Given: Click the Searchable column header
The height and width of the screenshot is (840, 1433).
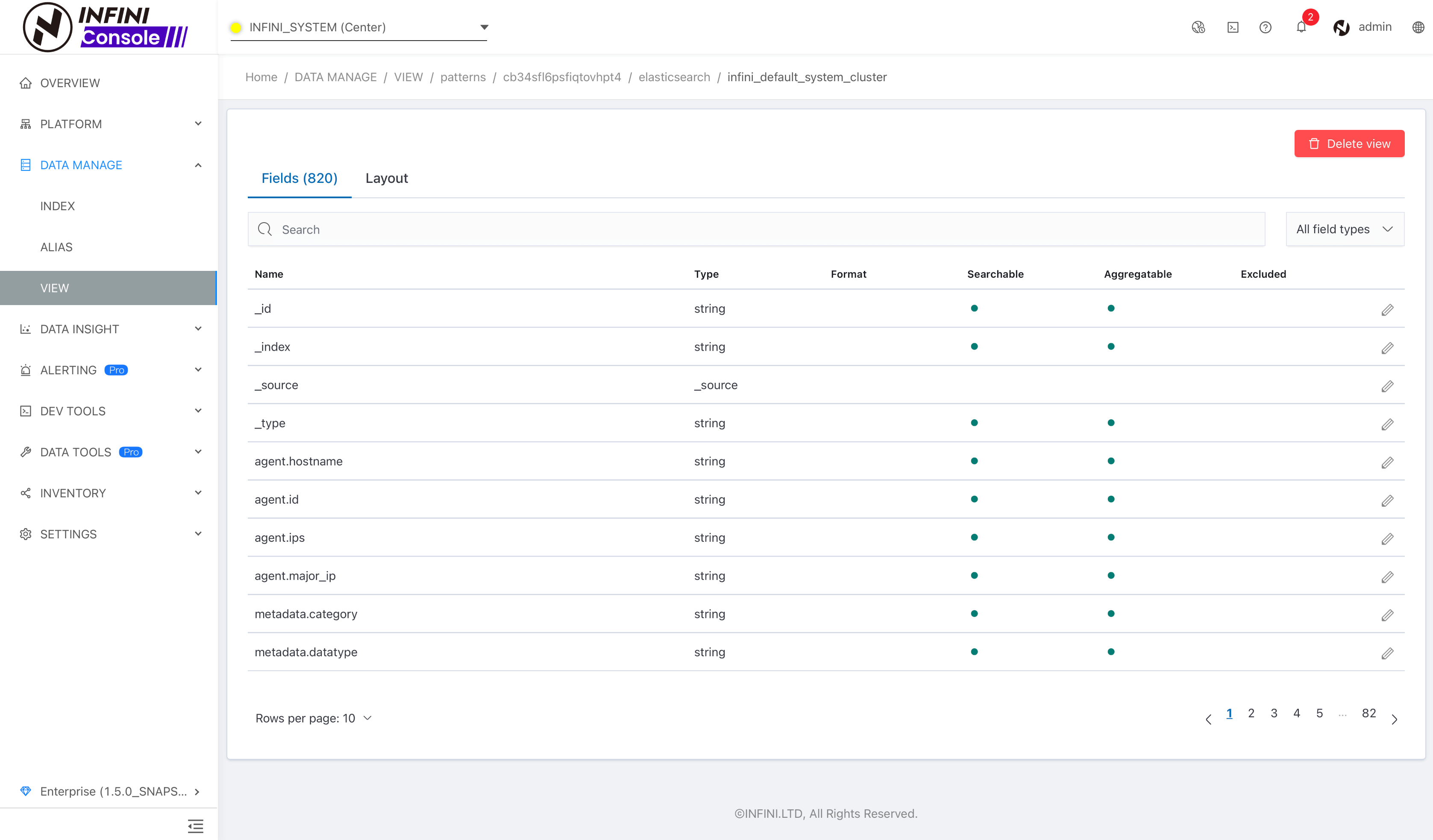Looking at the screenshot, I should (x=995, y=274).
